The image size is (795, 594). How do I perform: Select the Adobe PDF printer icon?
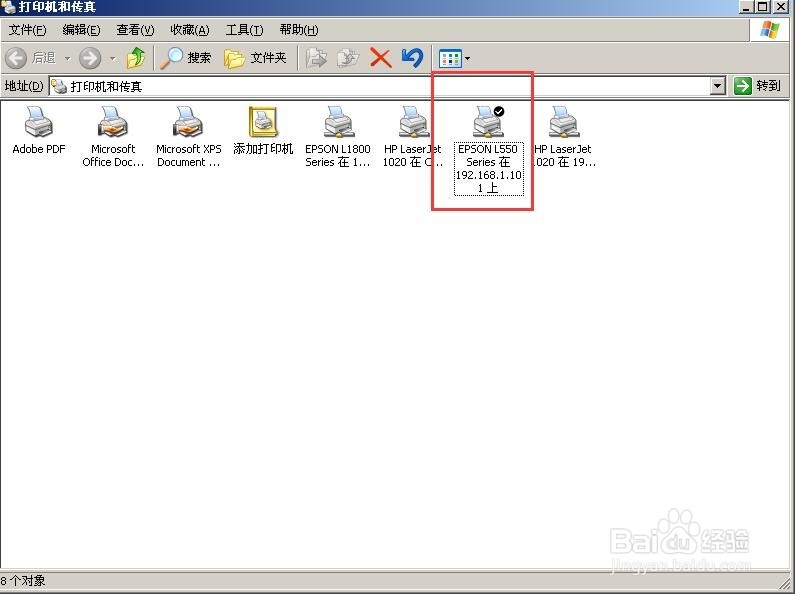39,122
